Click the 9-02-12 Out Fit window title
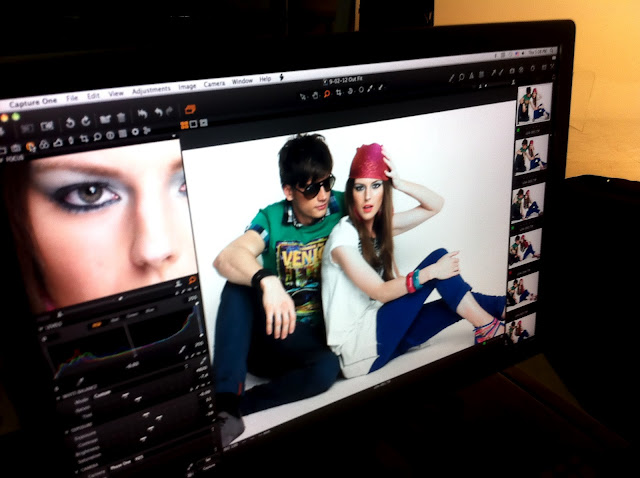Viewport: 640px width, 478px height. (x=343, y=80)
